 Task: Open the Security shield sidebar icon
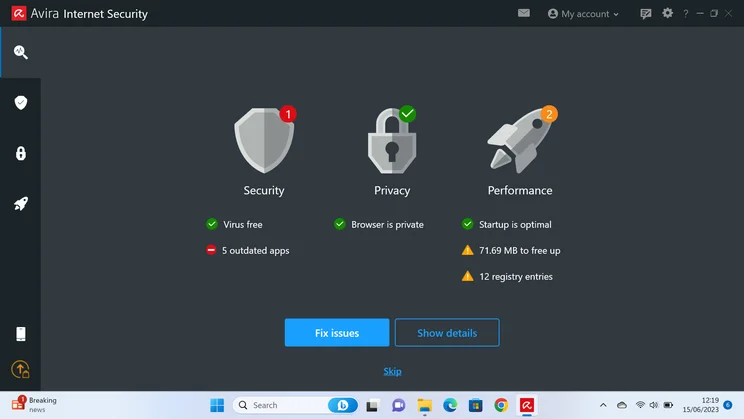pyautogui.click(x=20, y=102)
